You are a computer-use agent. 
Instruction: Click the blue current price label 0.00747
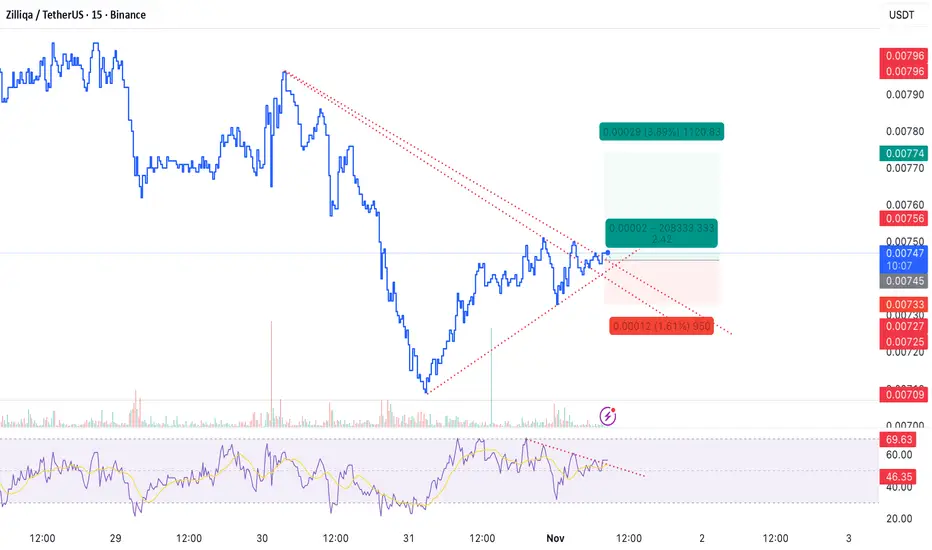click(903, 259)
